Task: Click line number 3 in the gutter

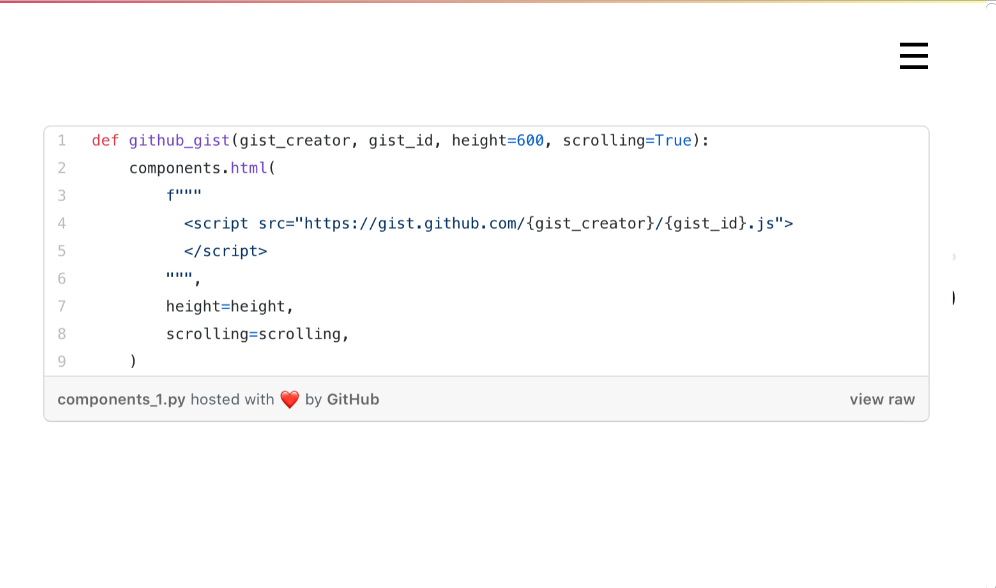Action: pos(62,196)
